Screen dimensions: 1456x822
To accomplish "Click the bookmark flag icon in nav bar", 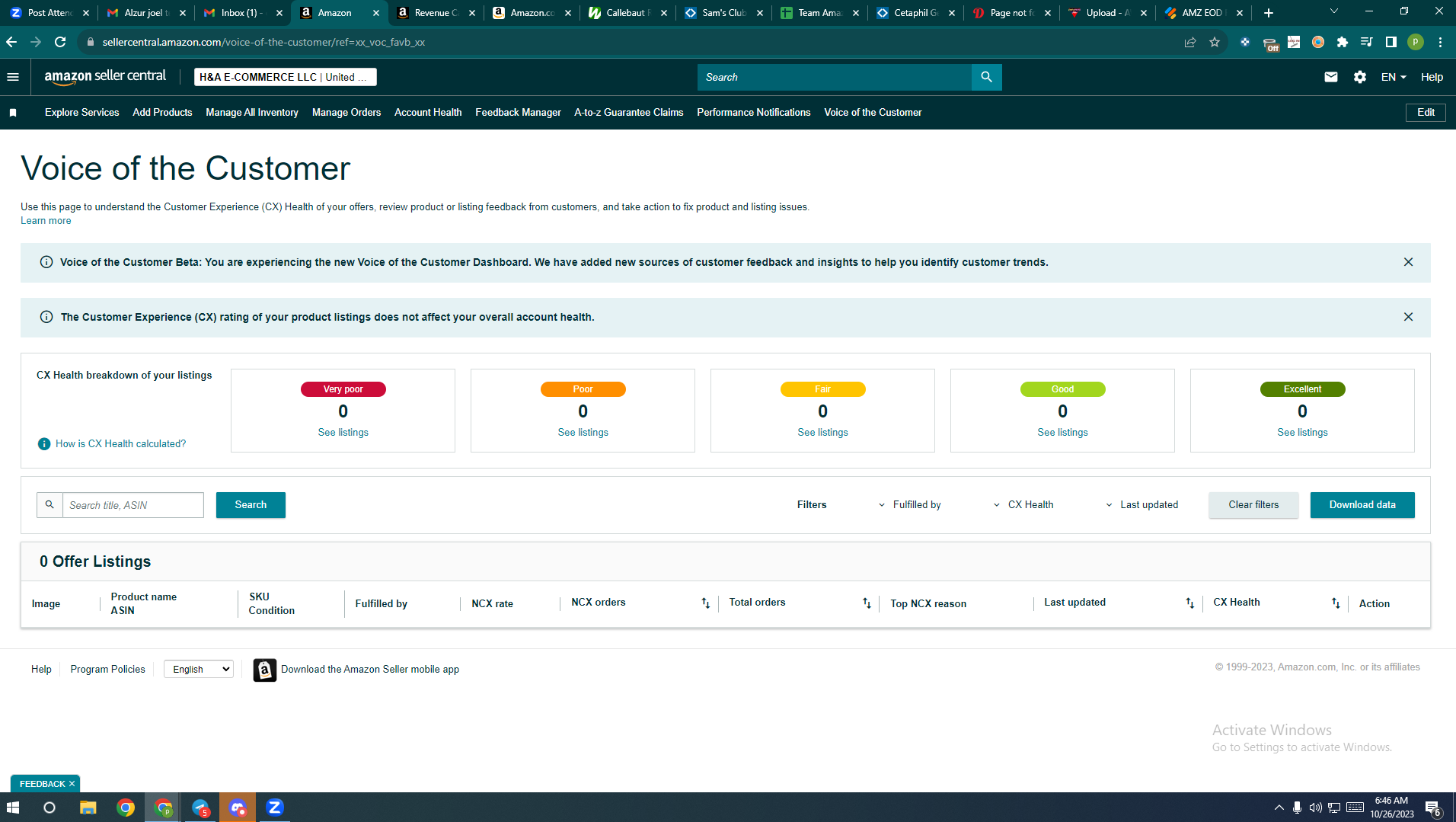I will [x=13, y=113].
